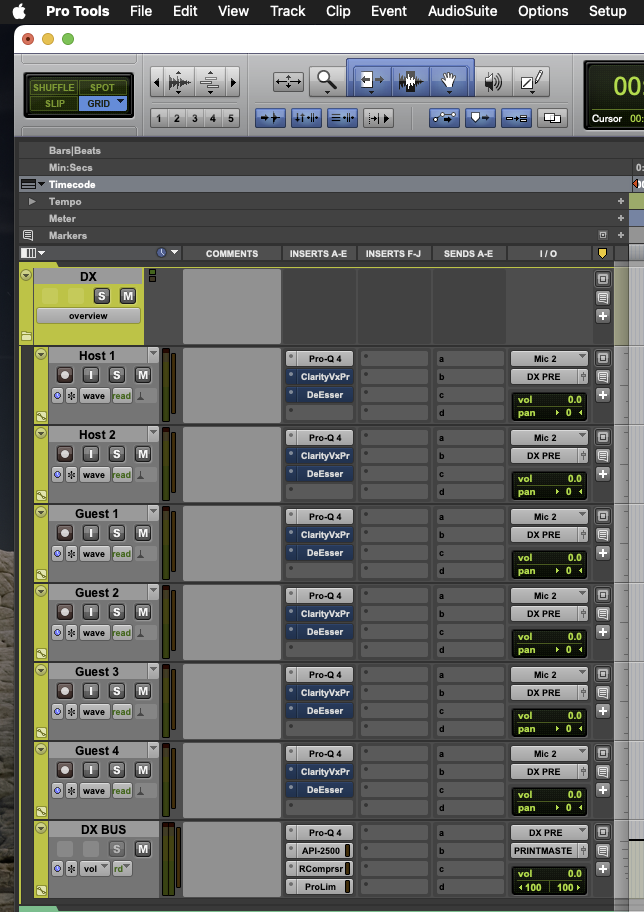Screen dimensions: 644x912
Task: Toggle Insertion Follows Playback
Action: coord(378,118)
